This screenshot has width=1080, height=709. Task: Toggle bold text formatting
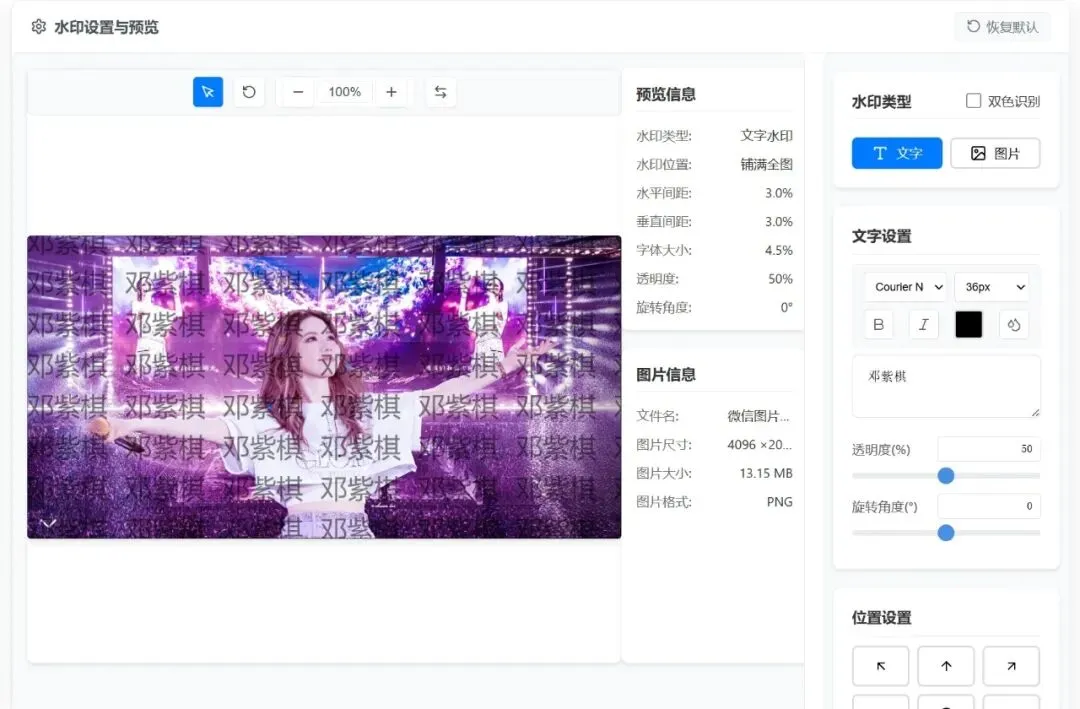tap(879, 325)
